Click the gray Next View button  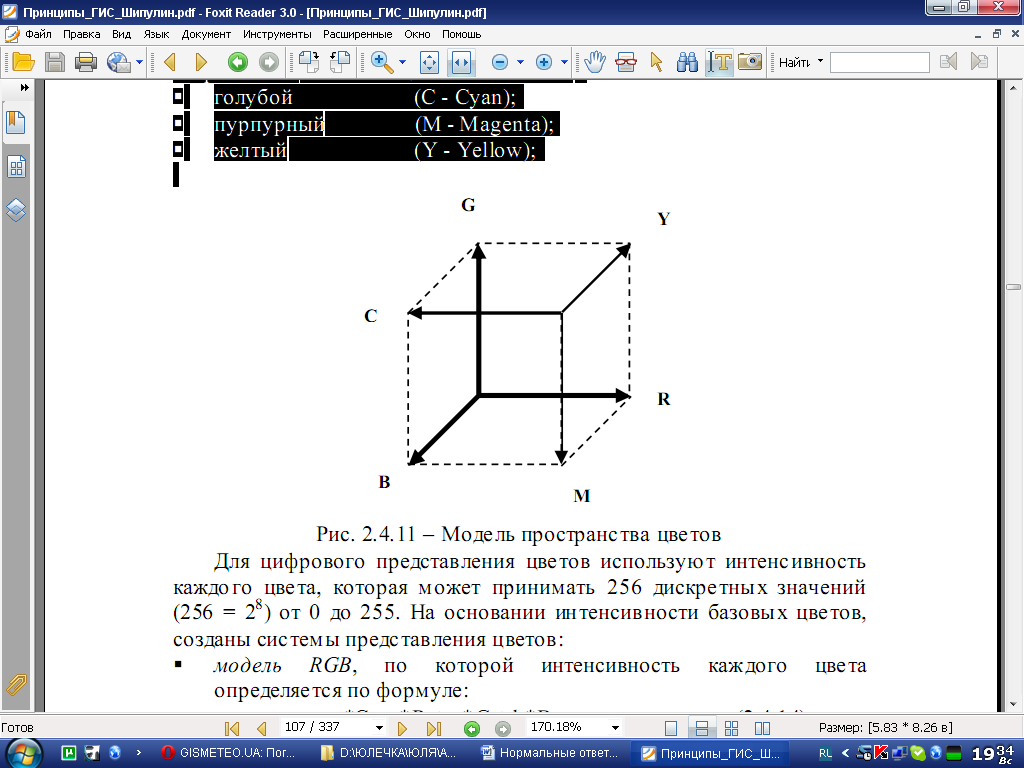click(268, 63)
